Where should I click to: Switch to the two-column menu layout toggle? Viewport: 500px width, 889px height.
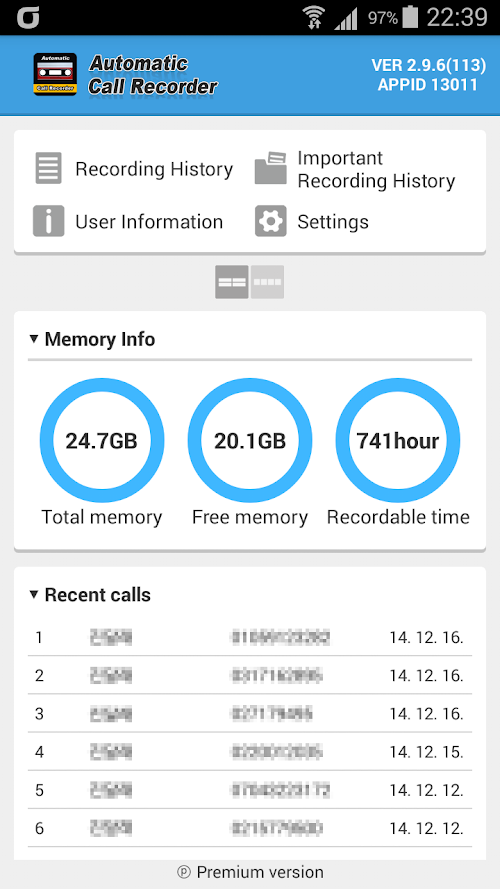click(x=232, y=282)
